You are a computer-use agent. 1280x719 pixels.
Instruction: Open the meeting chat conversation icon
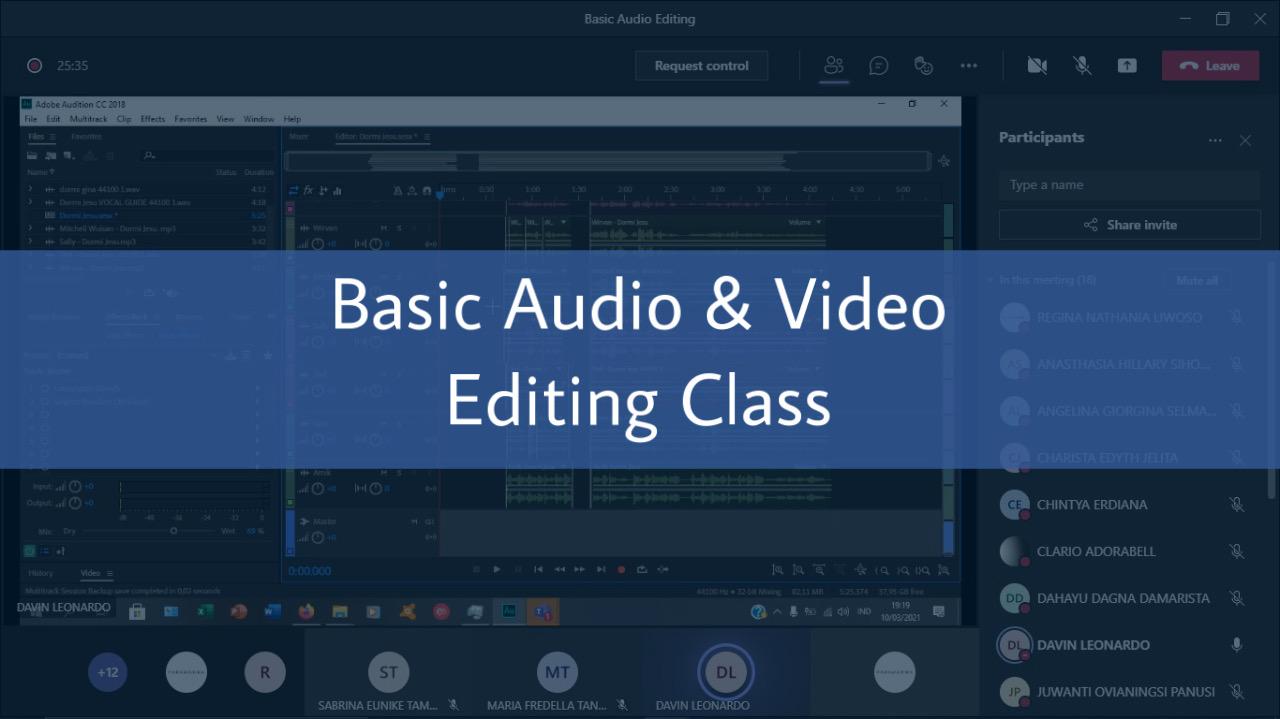coord(879,66)
